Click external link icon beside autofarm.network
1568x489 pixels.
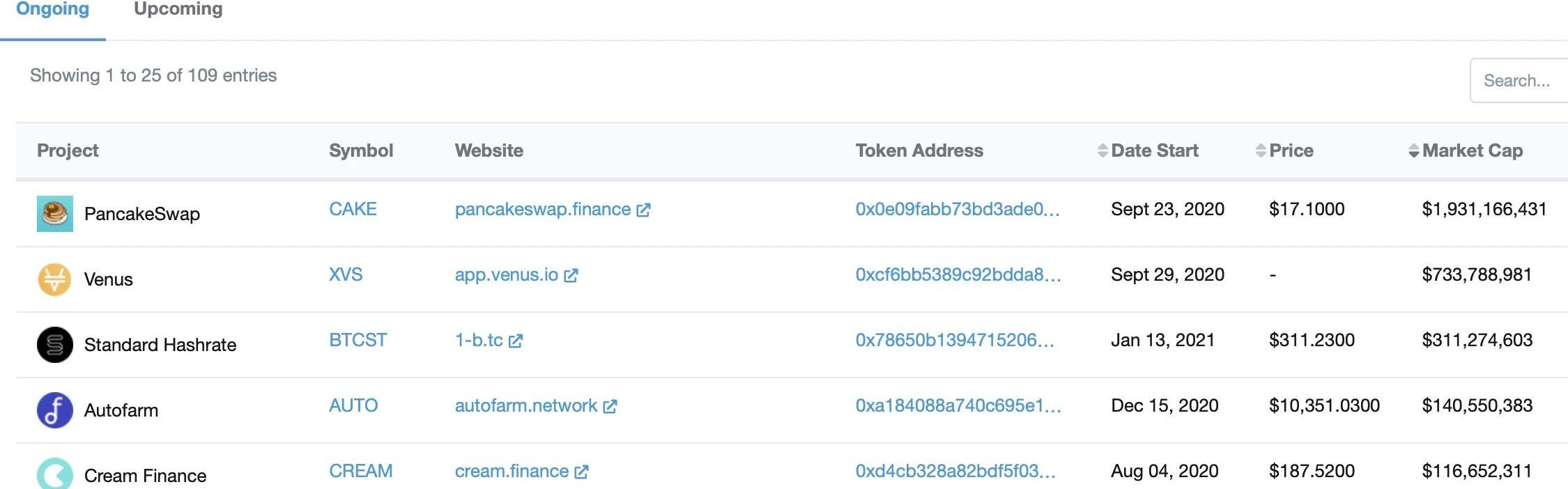coord(610,406)
